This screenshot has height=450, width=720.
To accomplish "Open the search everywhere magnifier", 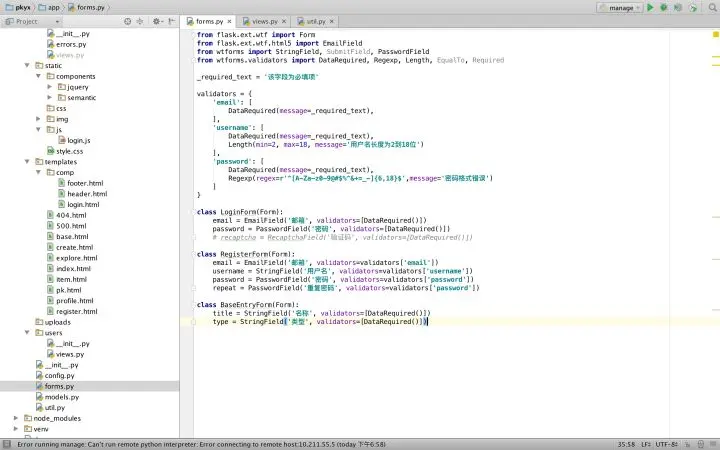I will (x=713, y=7).
